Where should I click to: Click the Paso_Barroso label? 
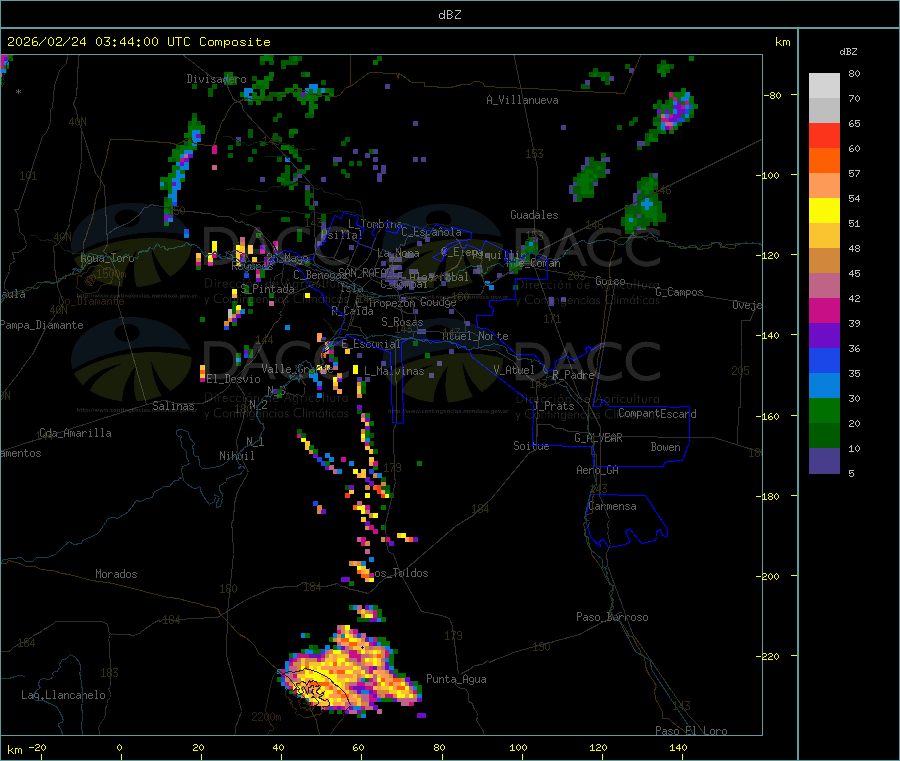[x=612, y=618]
